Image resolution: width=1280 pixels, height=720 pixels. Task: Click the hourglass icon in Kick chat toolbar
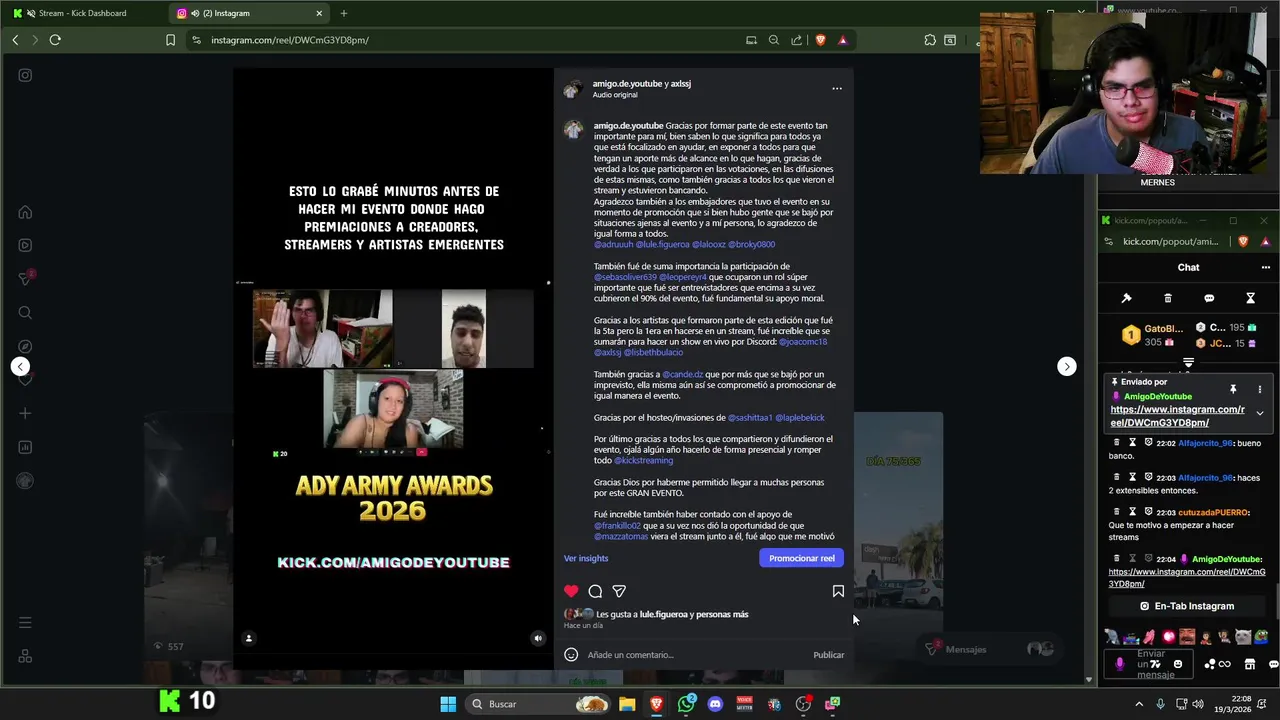pyautogui.click(x=1250, y=298)
